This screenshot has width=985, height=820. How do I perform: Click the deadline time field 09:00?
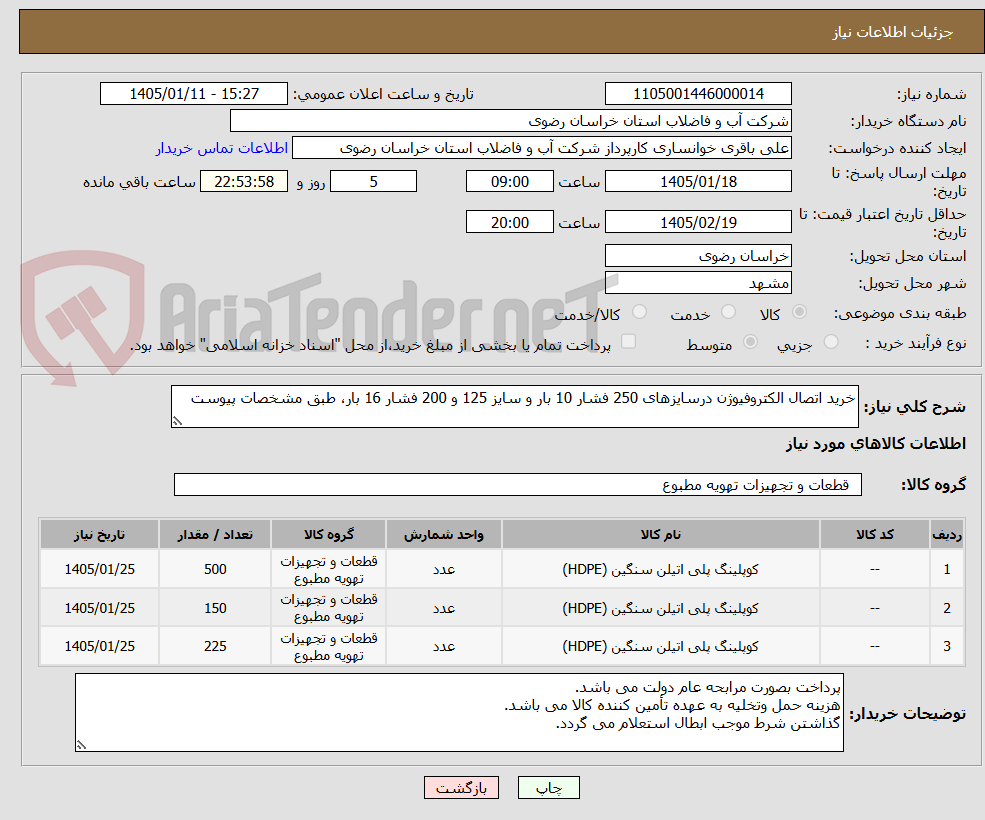(x=509, y=182)
